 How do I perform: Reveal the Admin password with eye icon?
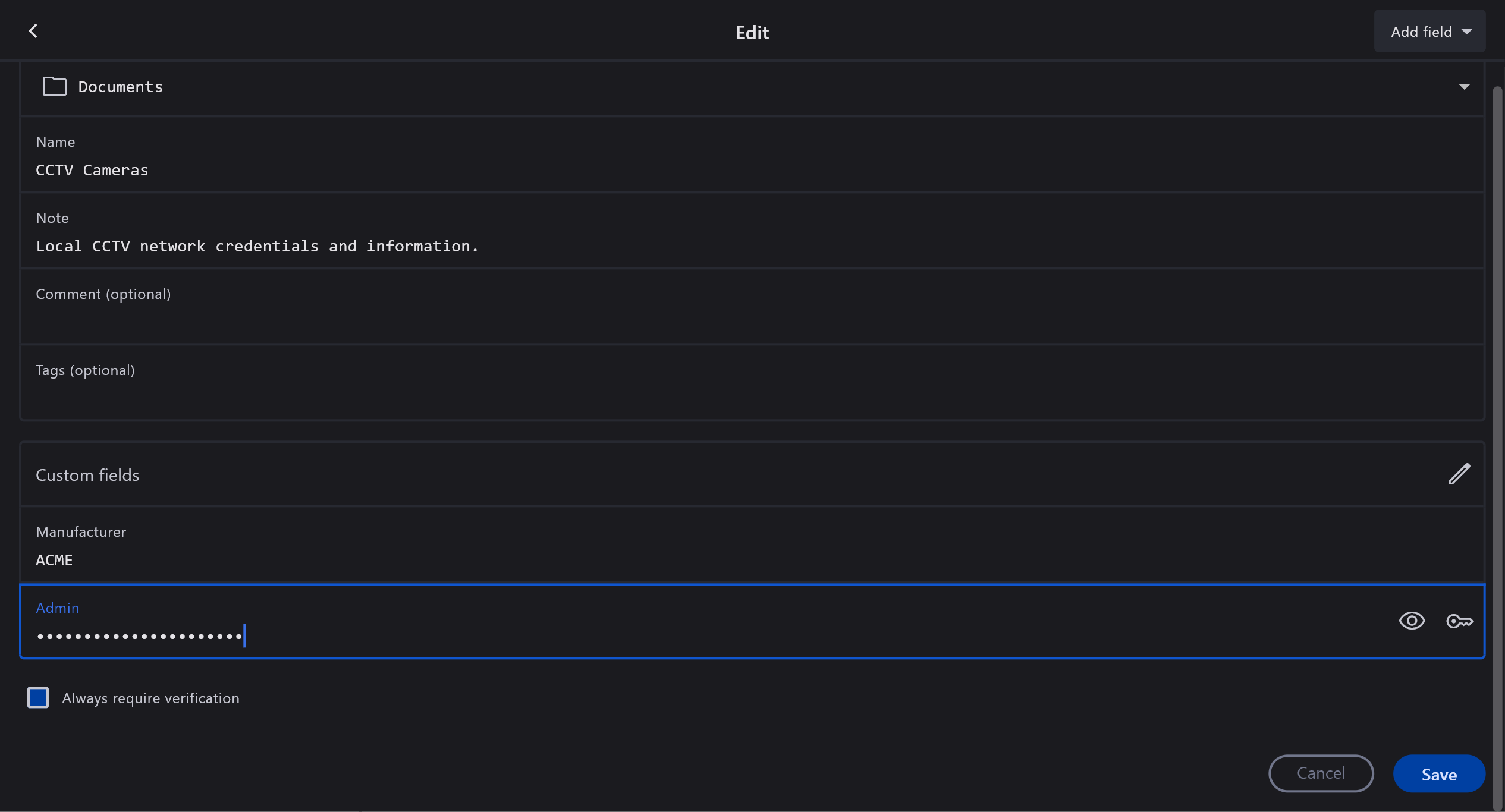1412,621
